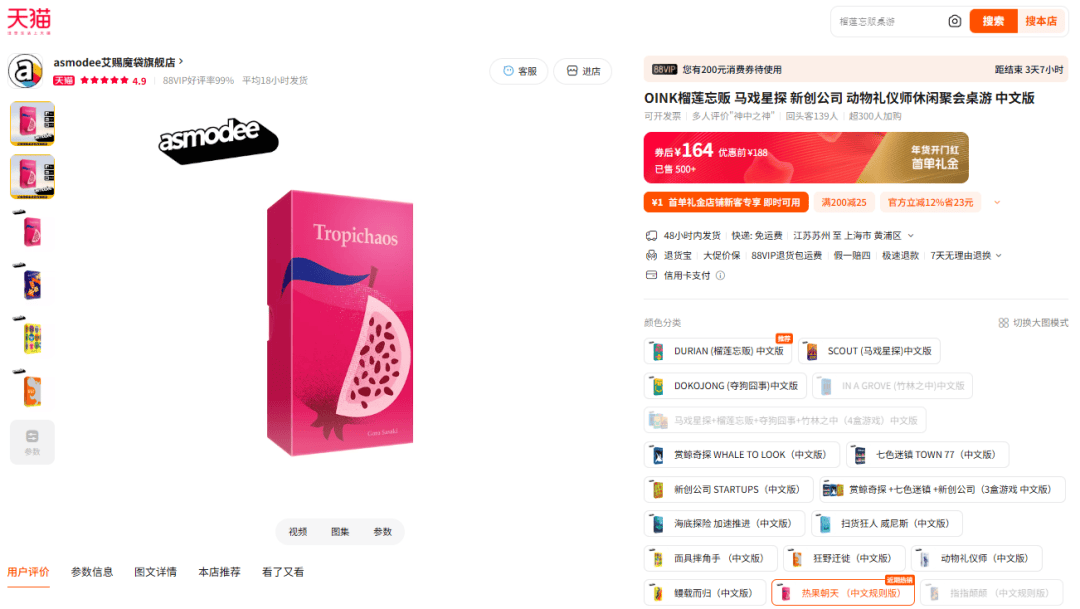Switch to 图文详情 tab
The width and height of the screenshot is (1080, 609).
point(156,572)
